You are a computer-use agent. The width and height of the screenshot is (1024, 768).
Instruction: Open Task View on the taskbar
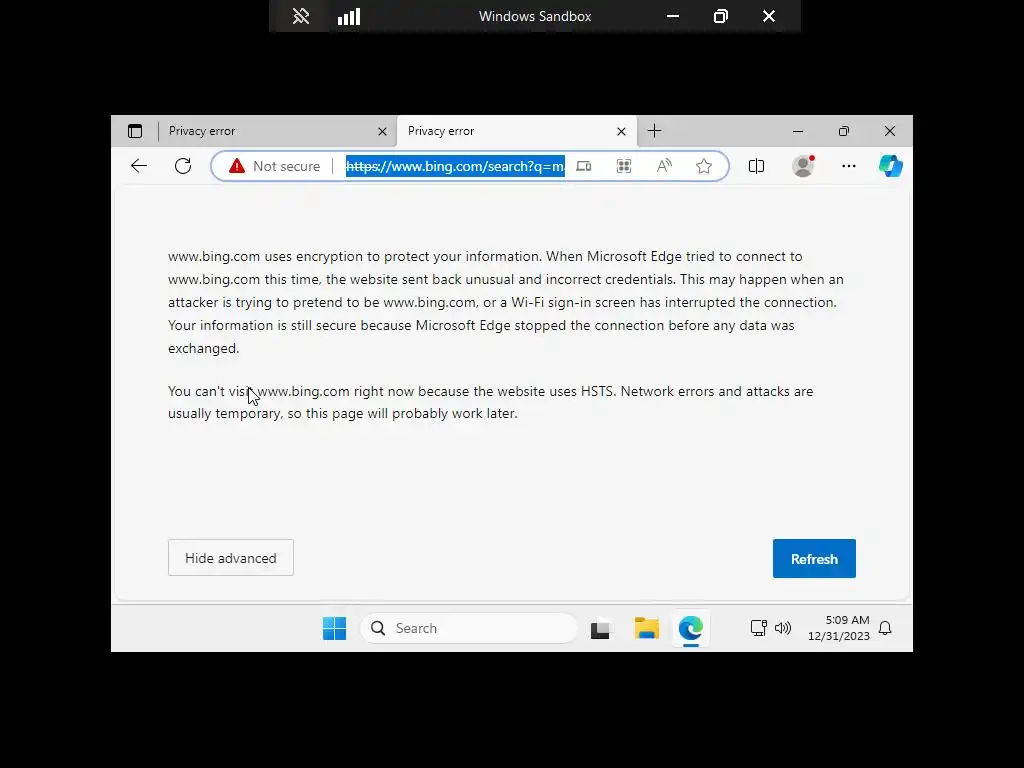click(x=600, y=629)
